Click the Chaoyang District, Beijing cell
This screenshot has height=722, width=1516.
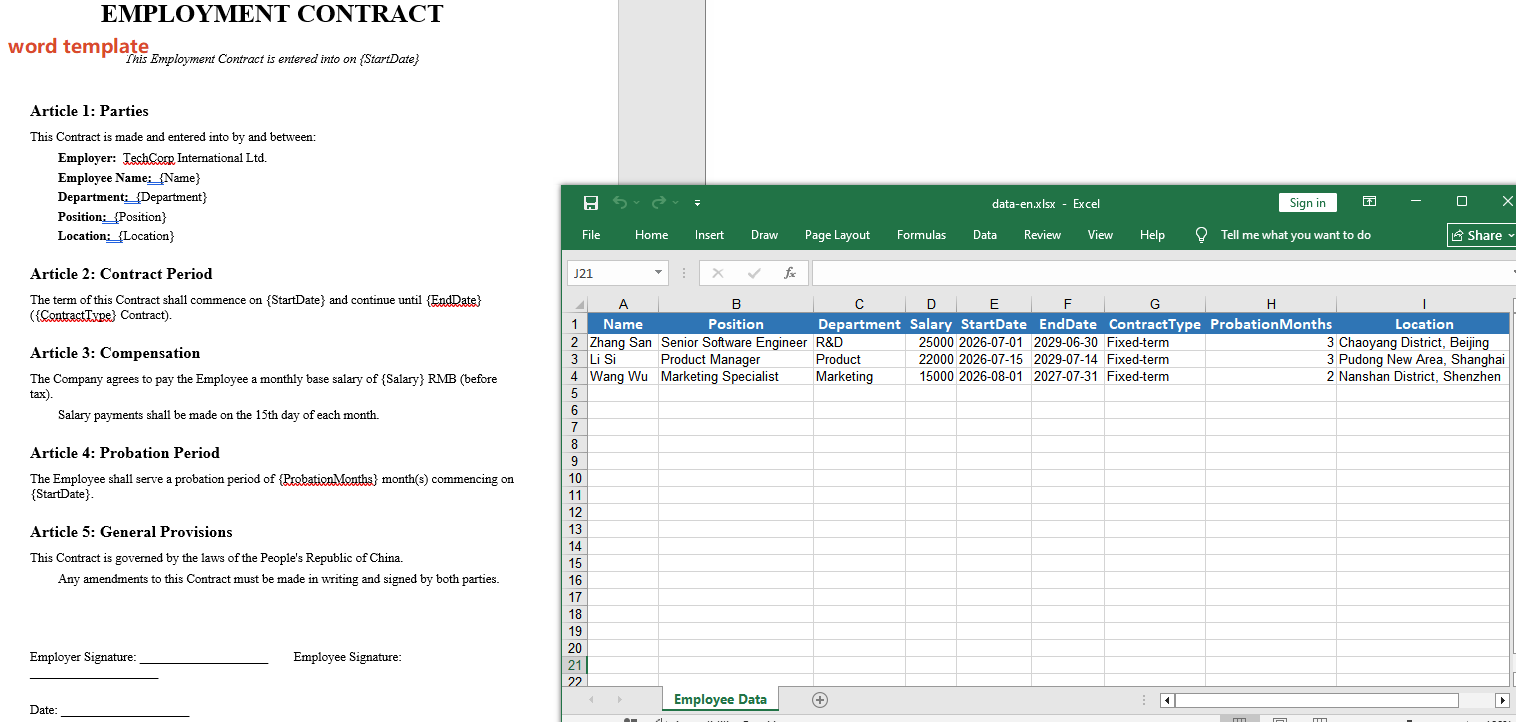[1423, 342]
